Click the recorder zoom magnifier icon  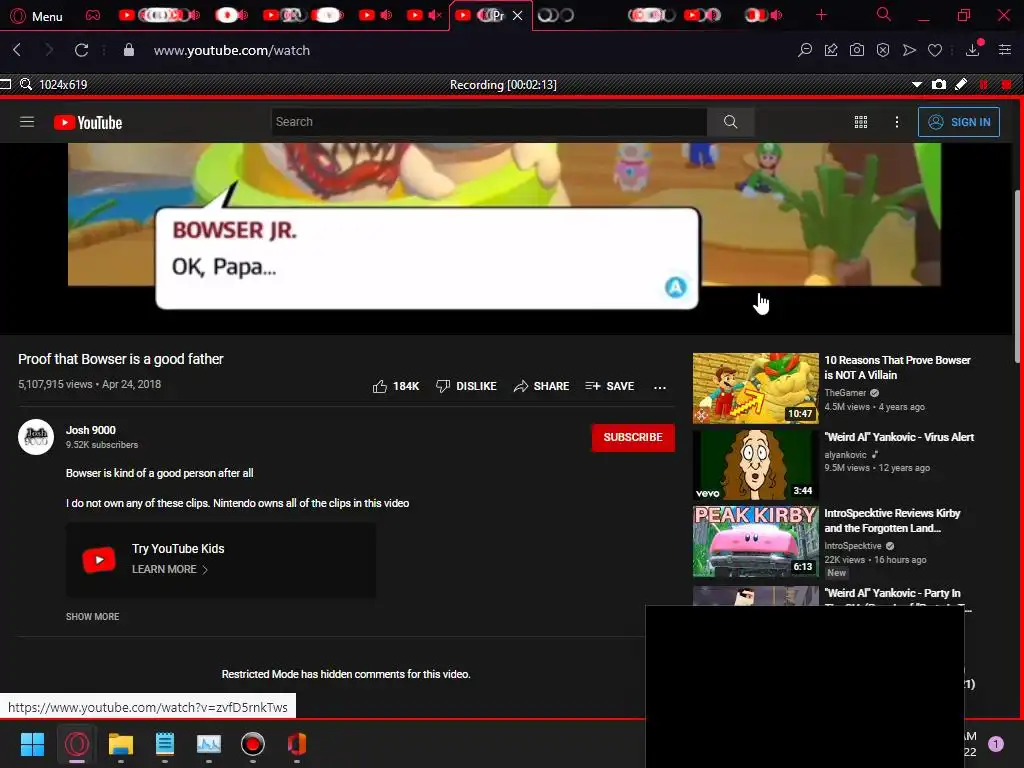[26, 84]
